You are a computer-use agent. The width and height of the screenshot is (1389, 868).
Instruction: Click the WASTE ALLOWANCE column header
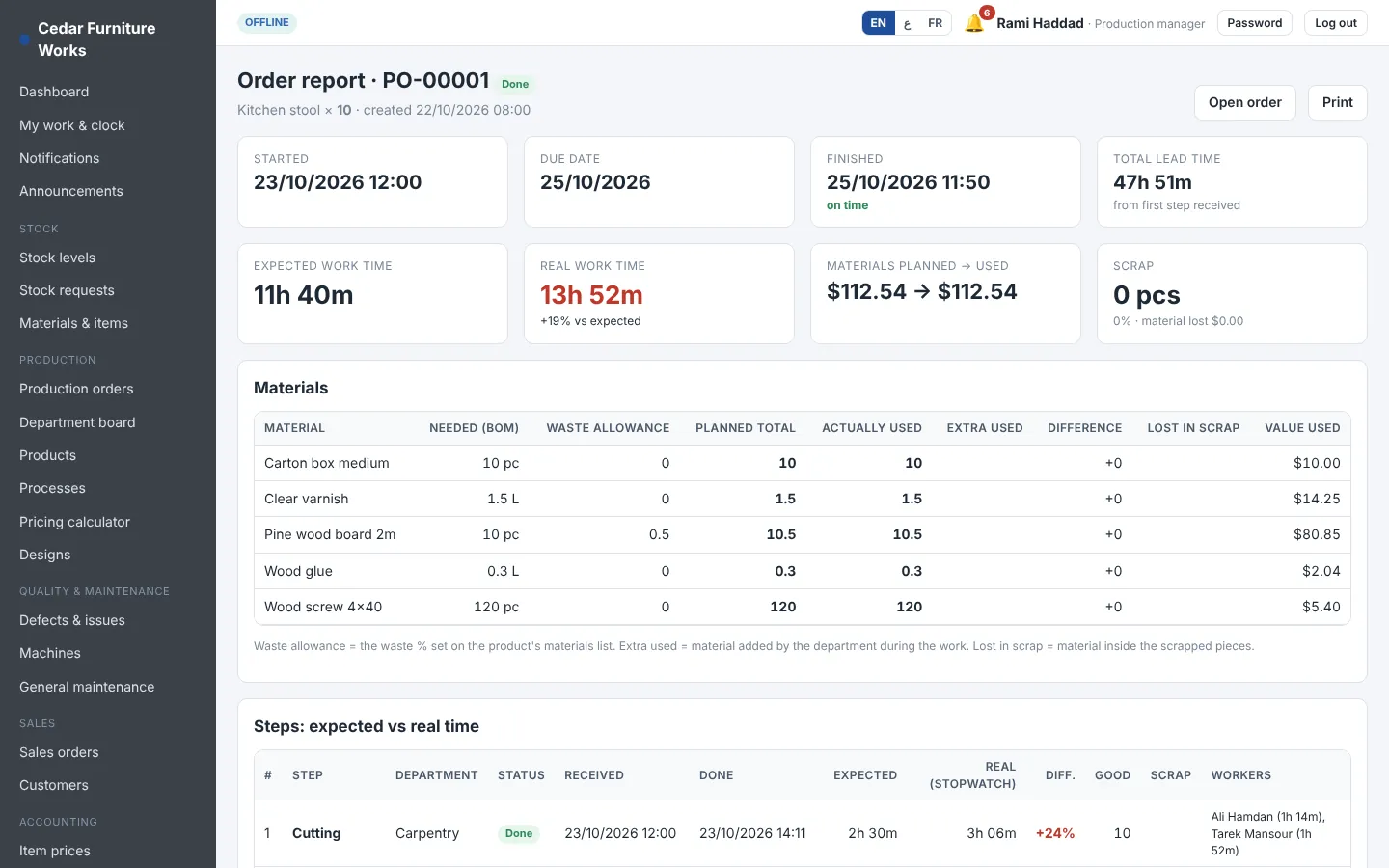pyautogui.click(x=608, y=428)
